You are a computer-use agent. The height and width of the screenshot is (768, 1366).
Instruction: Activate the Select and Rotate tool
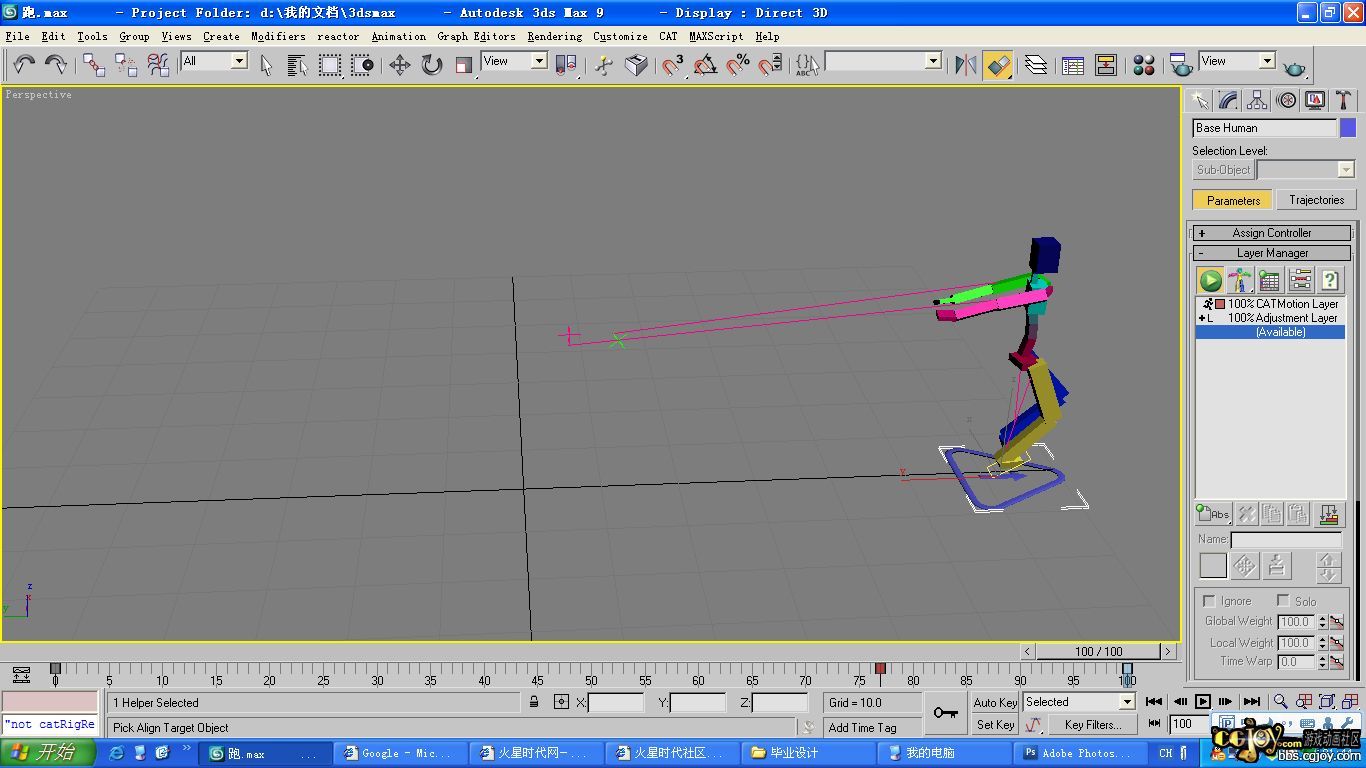(432, 65)
